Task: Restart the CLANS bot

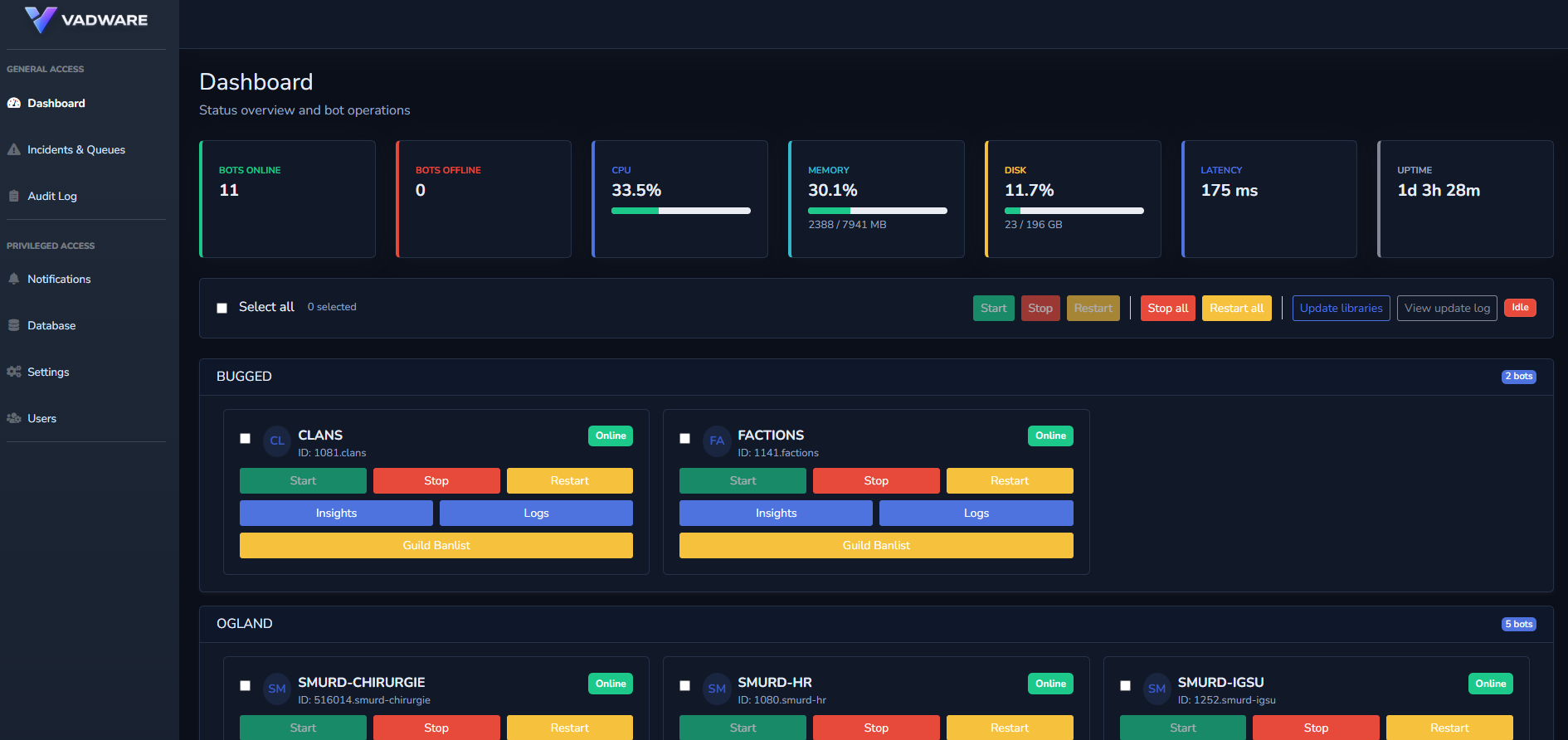Action: 570,480
